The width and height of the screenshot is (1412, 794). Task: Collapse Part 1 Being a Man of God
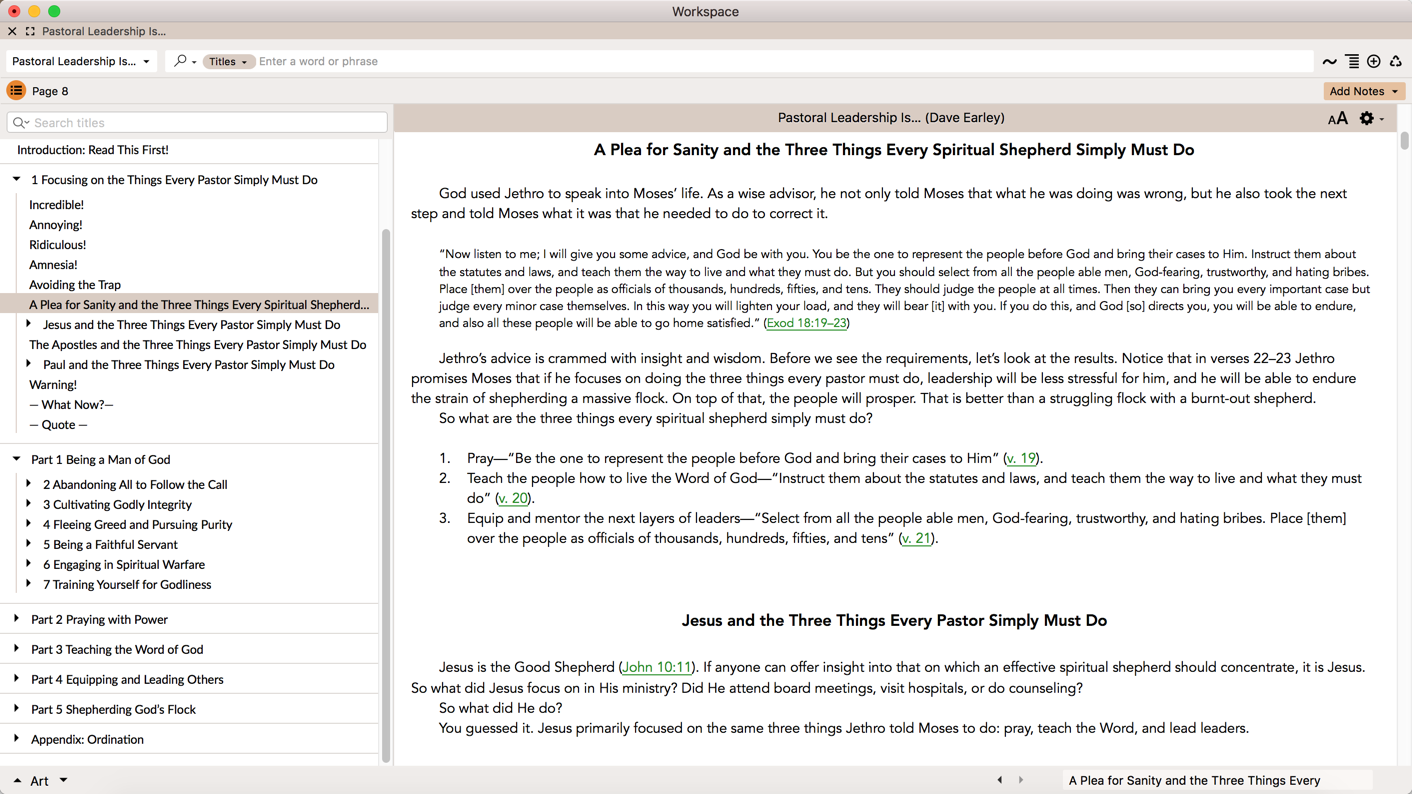click(x=17, y=459)
